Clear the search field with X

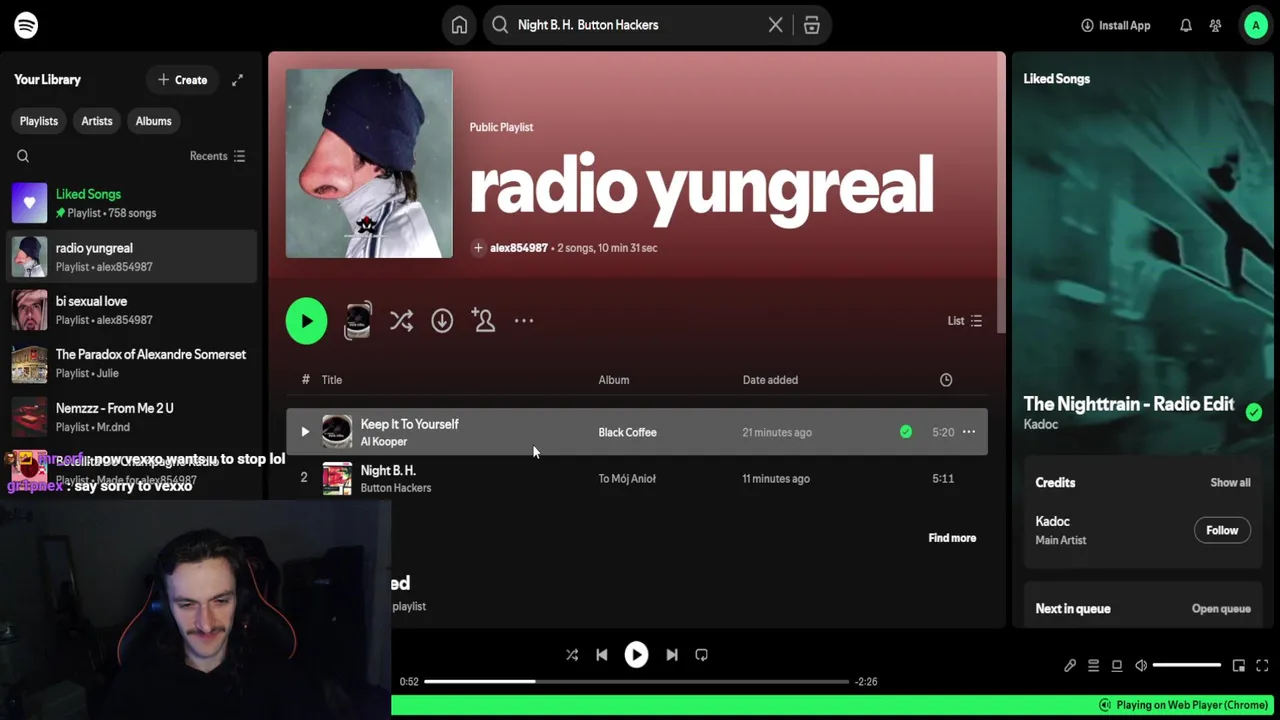775,25
